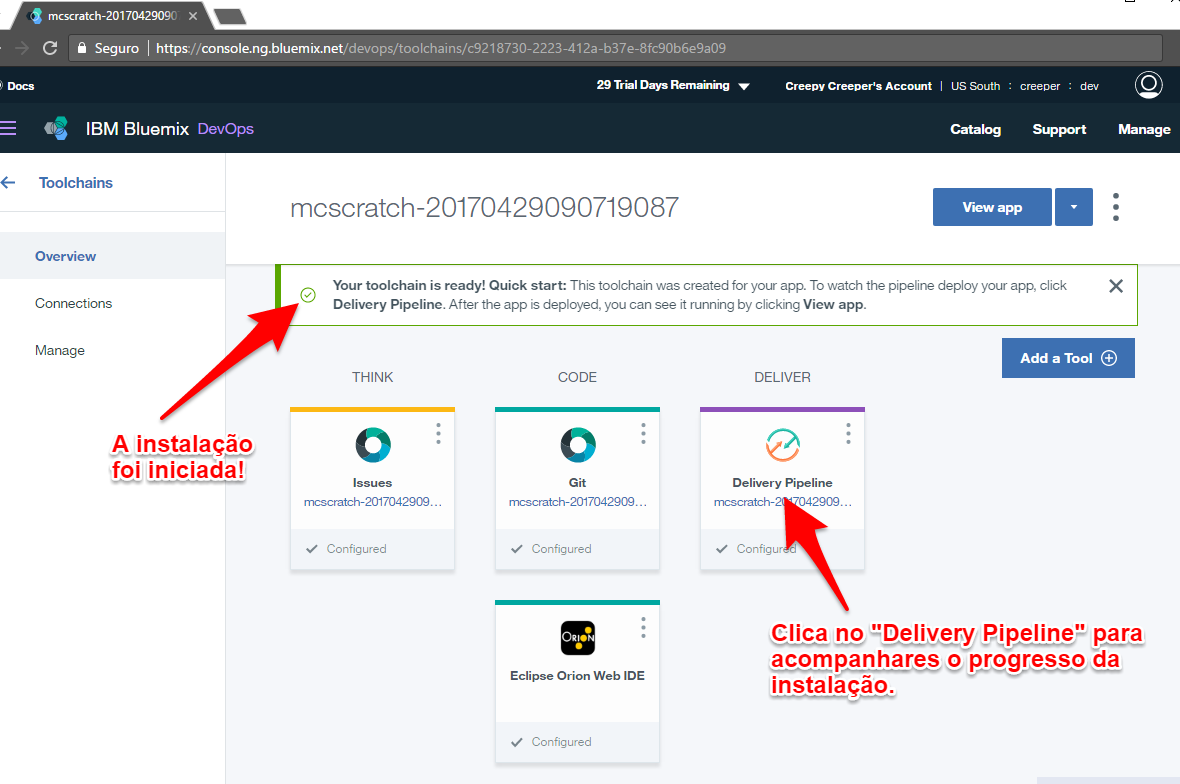Click the Eclipse Orion Web IDE icon

(x=577, y=638)
